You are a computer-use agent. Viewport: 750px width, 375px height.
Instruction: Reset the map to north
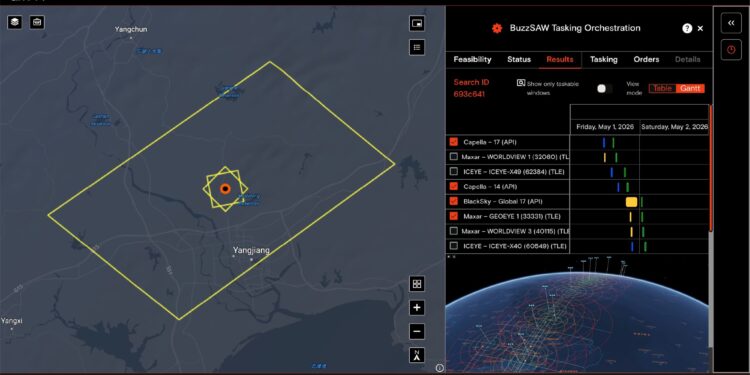417,355
